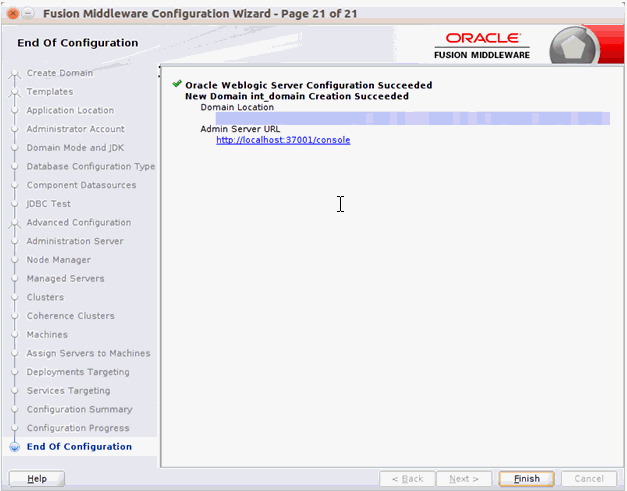Open Administration Server step
This screenshot has width=627, height=491.
point(75,241)
